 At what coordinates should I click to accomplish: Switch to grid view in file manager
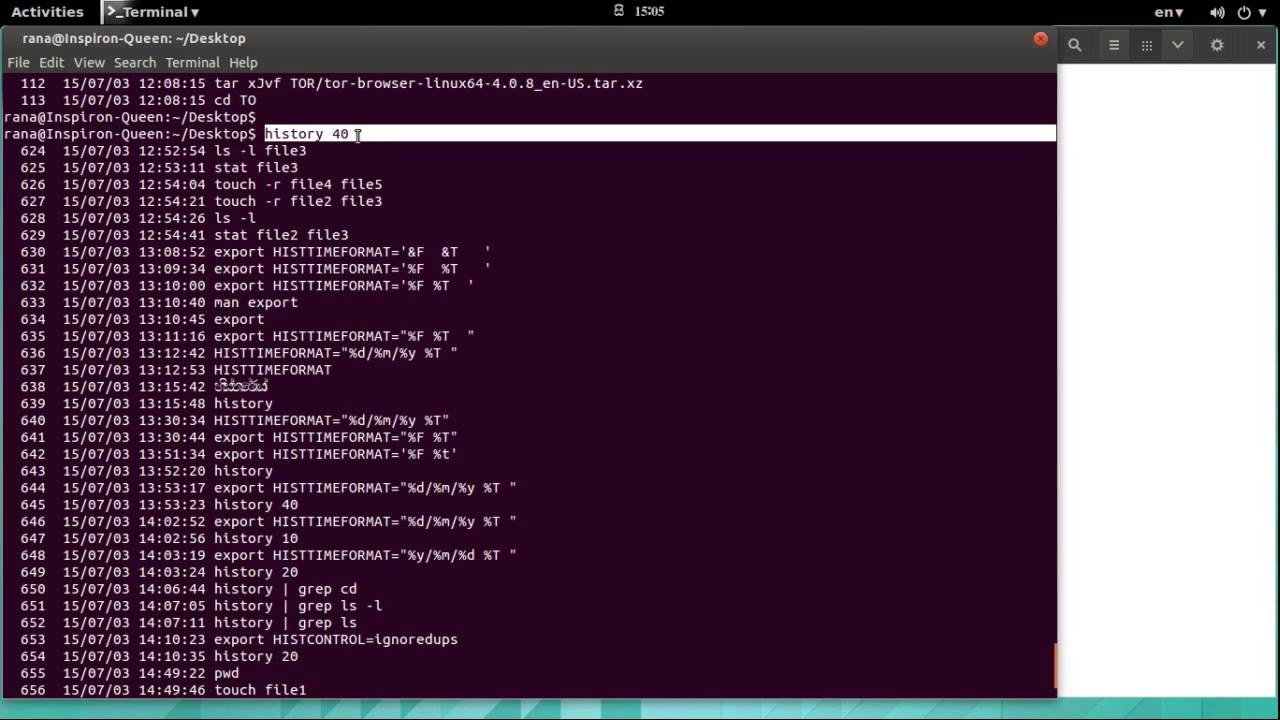click(1147, 45)
